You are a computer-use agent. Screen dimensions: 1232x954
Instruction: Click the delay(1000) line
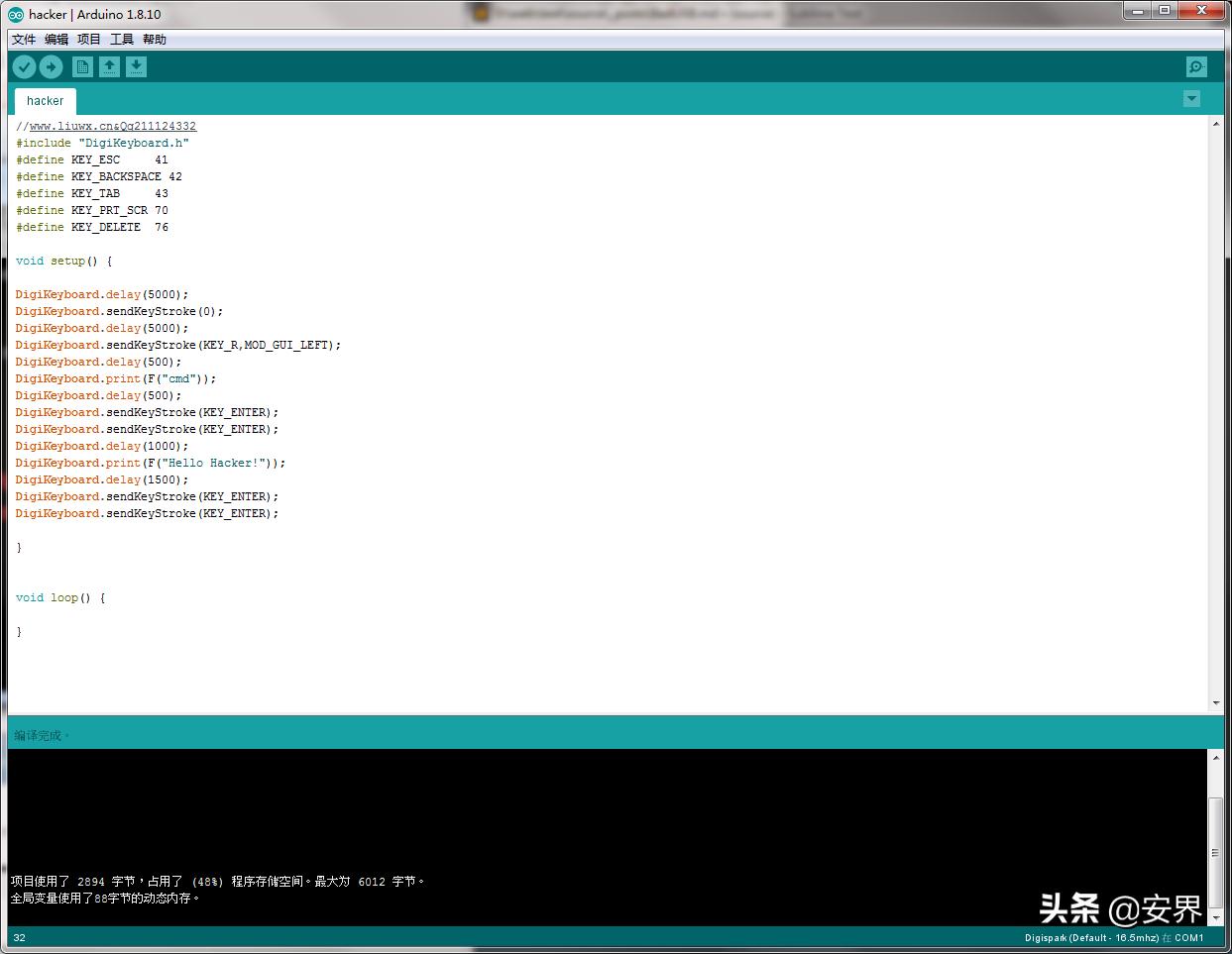pos(102,446)
